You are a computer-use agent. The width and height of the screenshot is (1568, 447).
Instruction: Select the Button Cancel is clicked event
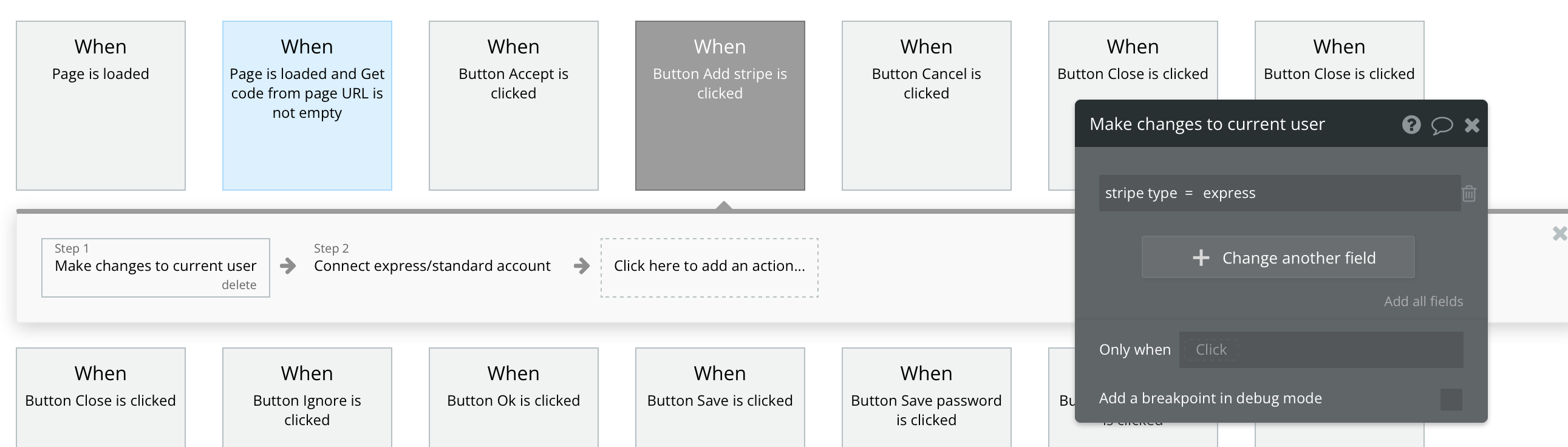(926, 105)
